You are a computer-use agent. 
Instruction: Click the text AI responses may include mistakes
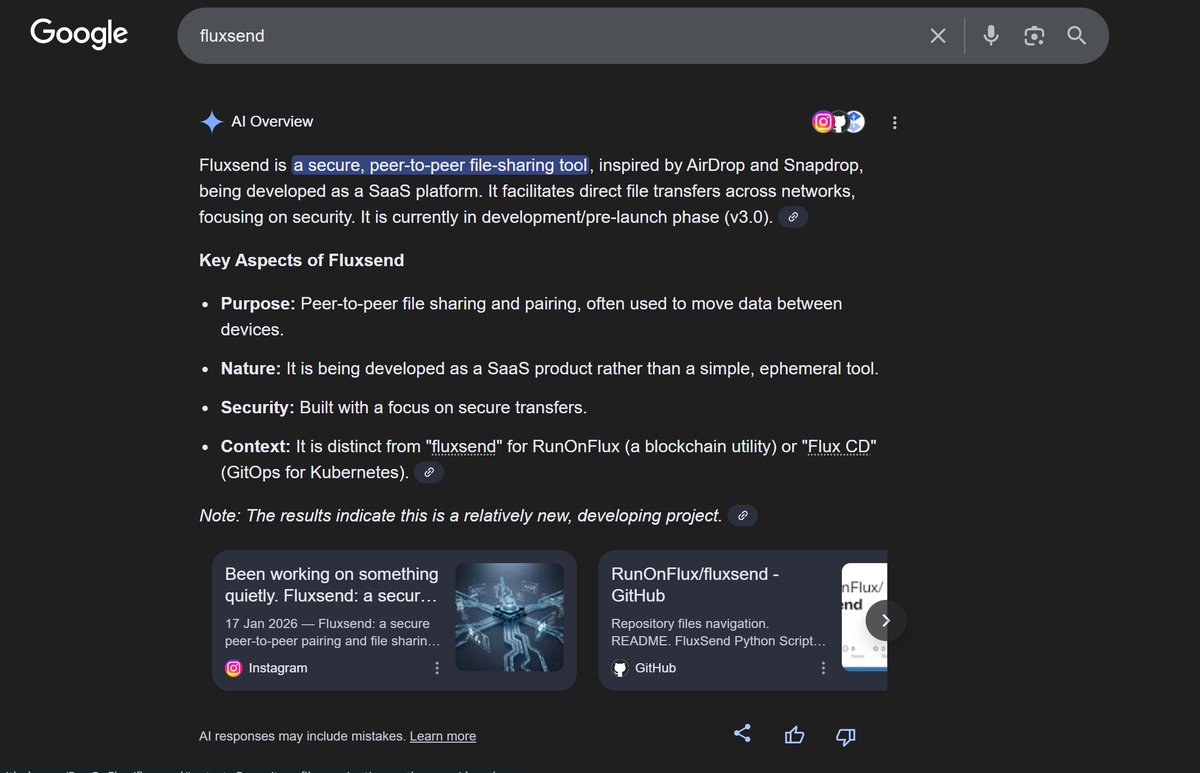click(x=302, y=736)
